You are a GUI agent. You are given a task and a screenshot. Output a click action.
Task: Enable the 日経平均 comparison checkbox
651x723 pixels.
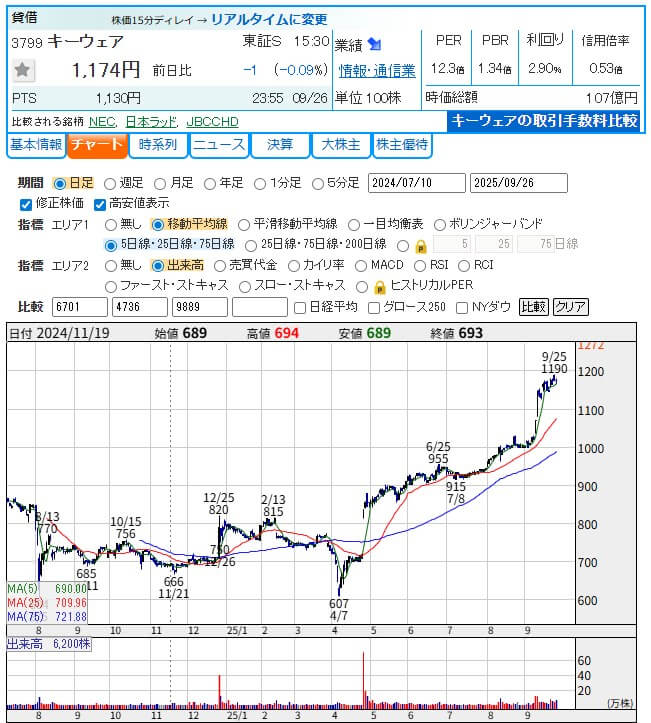pyautogui.click(x=300, y=307)
